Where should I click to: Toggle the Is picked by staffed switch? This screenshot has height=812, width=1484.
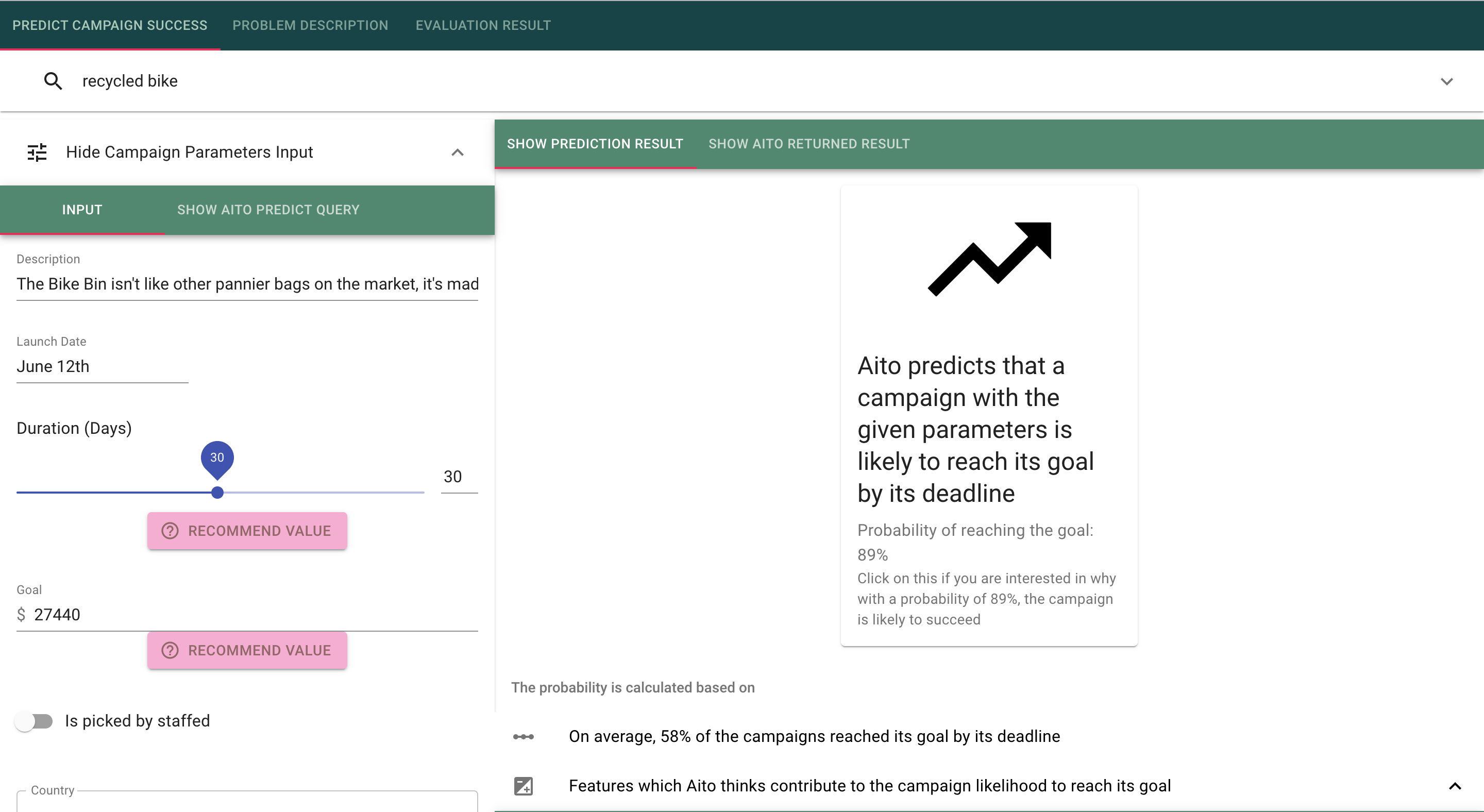click(34, 722)
